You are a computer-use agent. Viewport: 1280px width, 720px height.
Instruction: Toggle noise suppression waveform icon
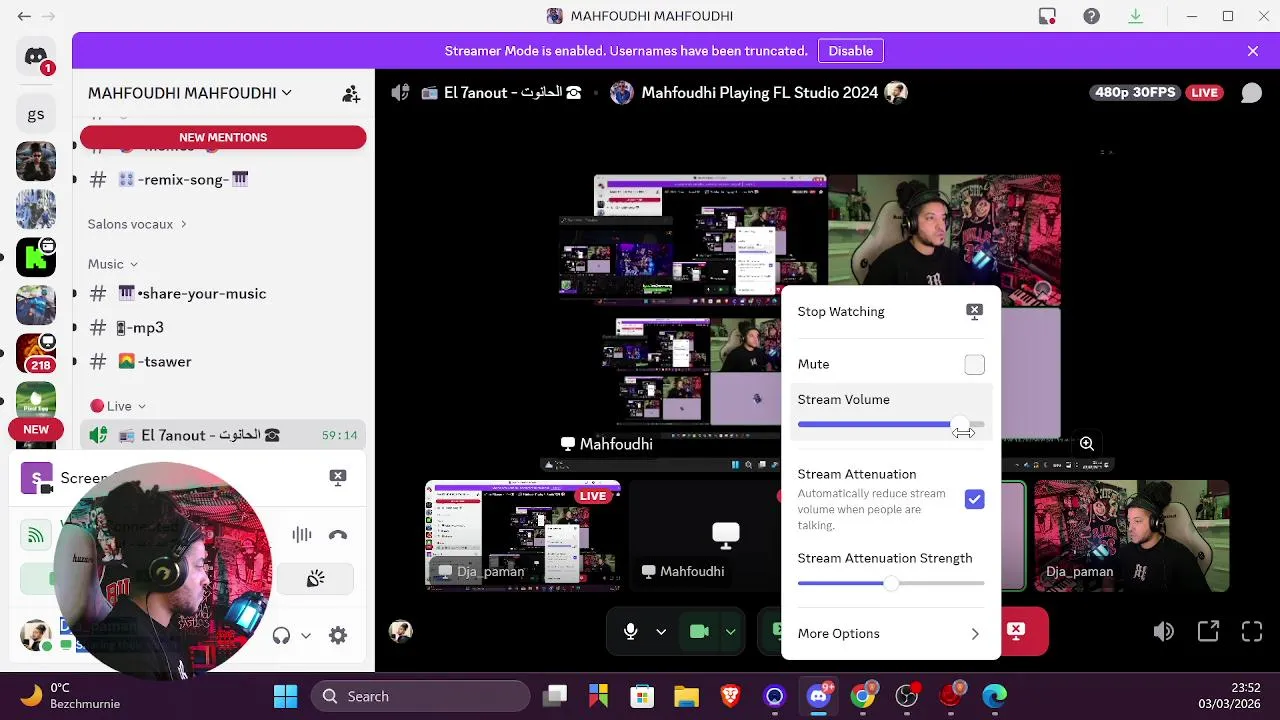pos(301,535)
